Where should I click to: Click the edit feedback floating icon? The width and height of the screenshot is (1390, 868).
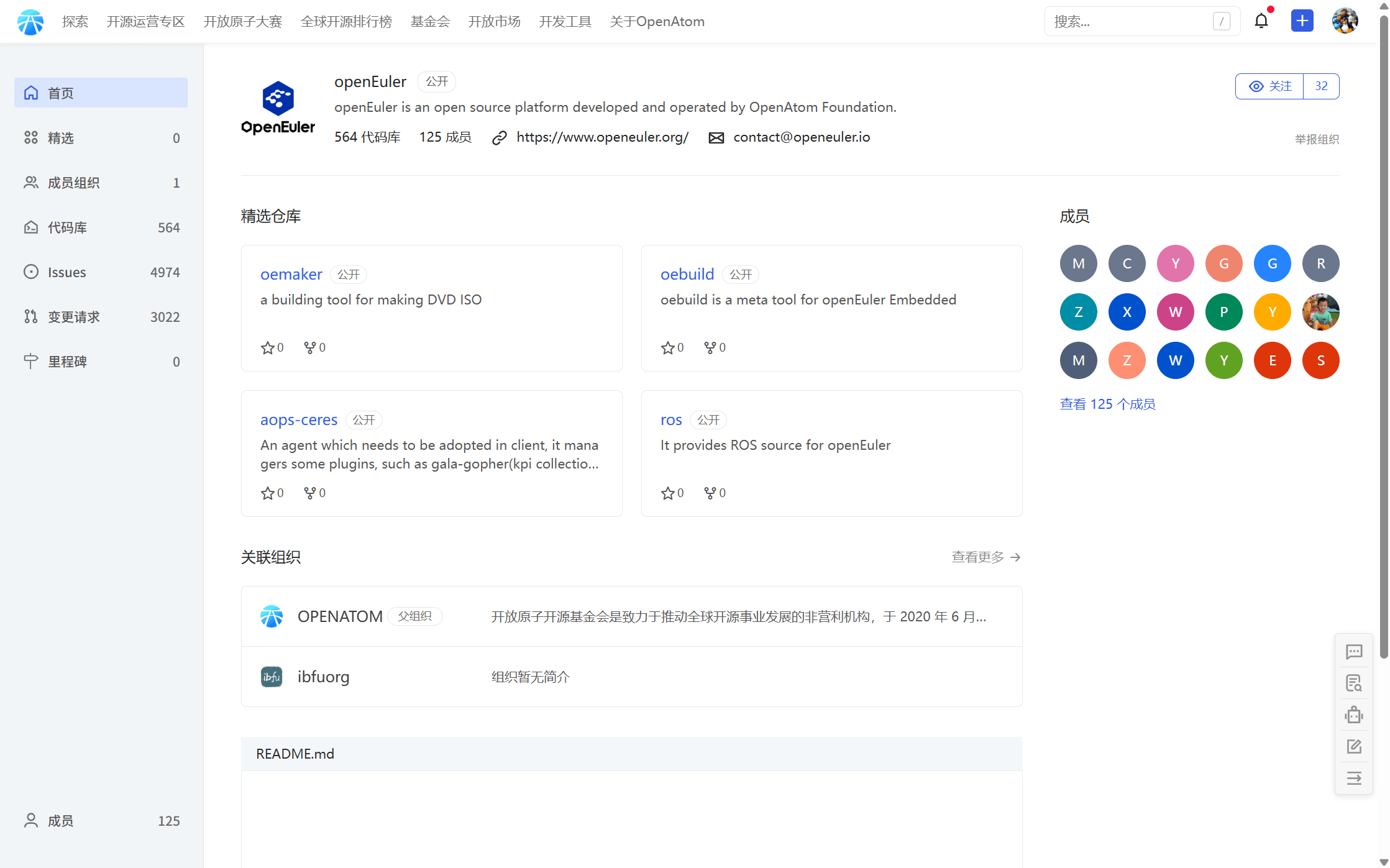pos(1354,747)
